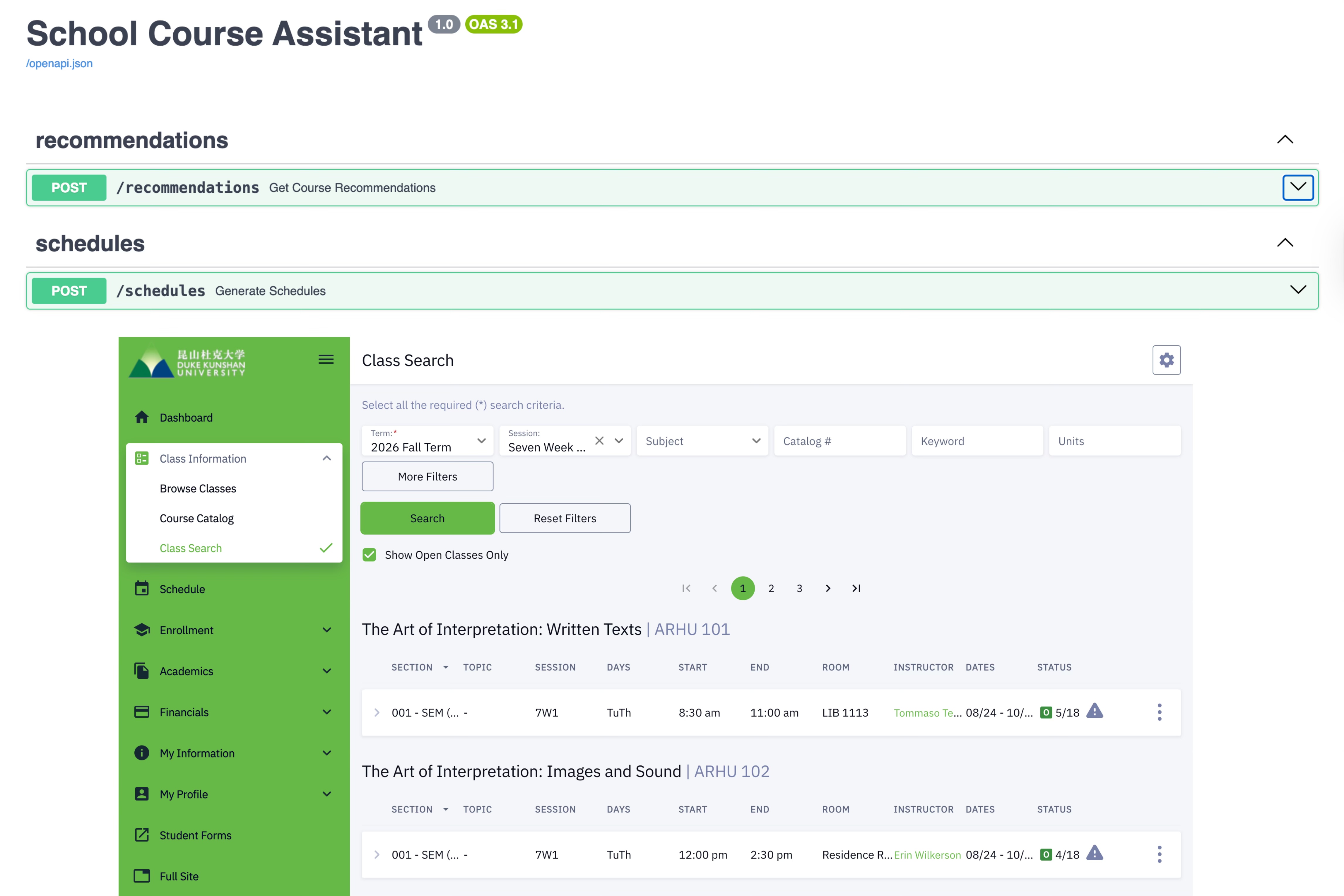
Task: Open the /openapi.json link
Action: pos(59,64)
